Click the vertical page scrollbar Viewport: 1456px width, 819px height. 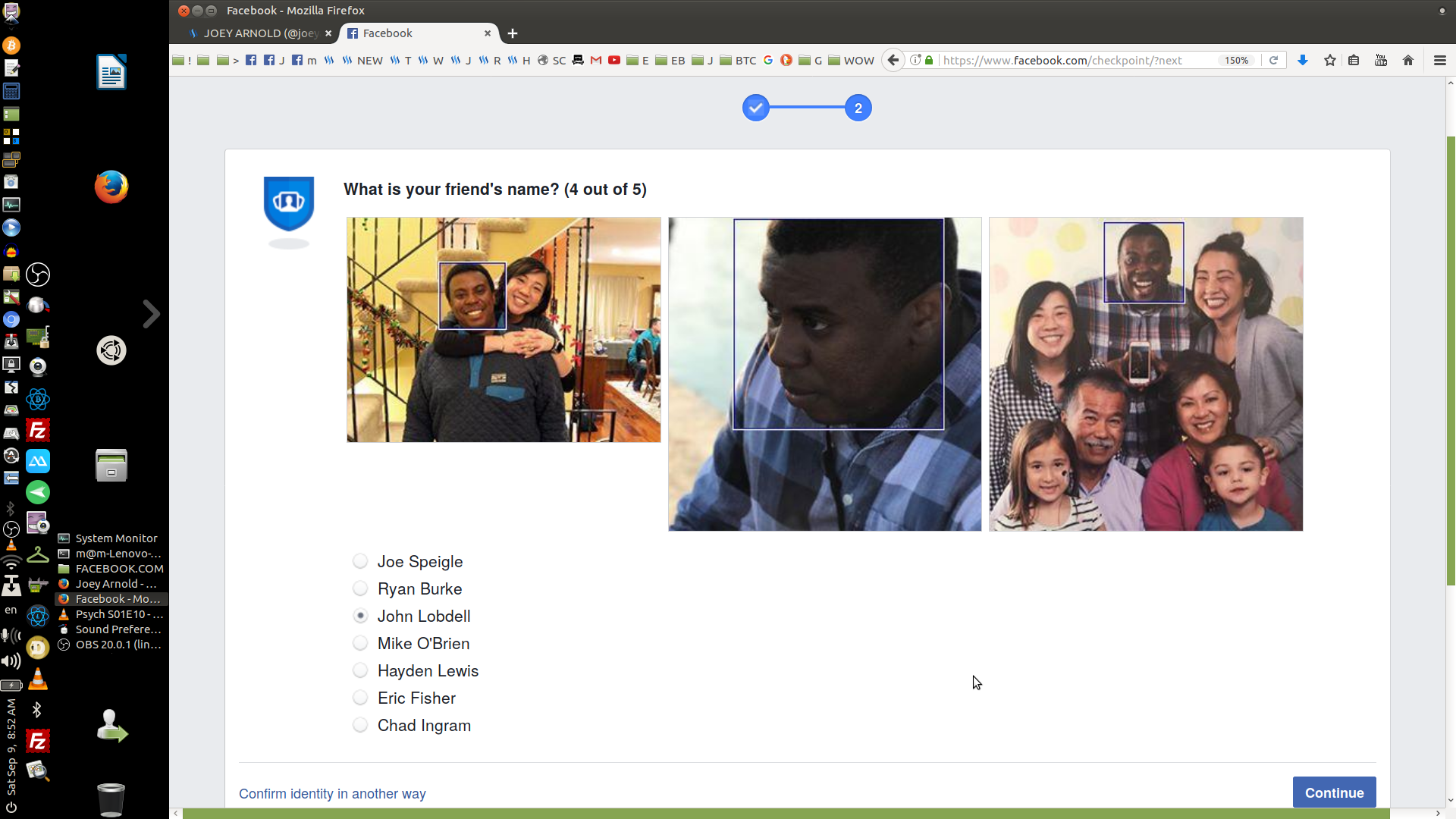(1451, 361)
